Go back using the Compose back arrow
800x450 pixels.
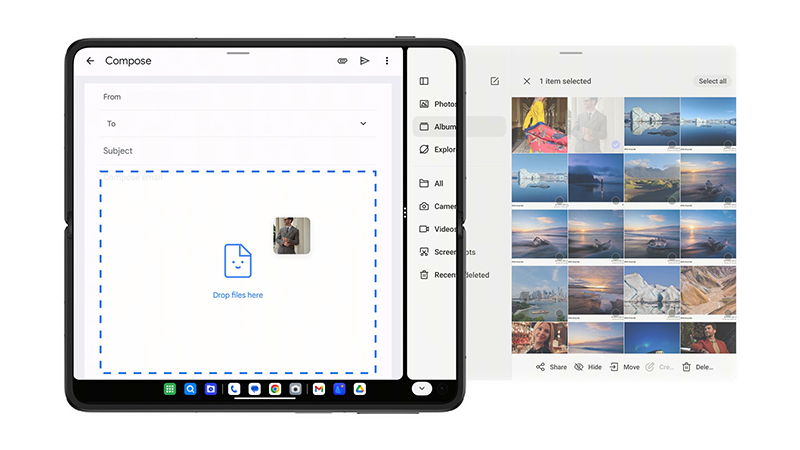click(x=90, y=61)
